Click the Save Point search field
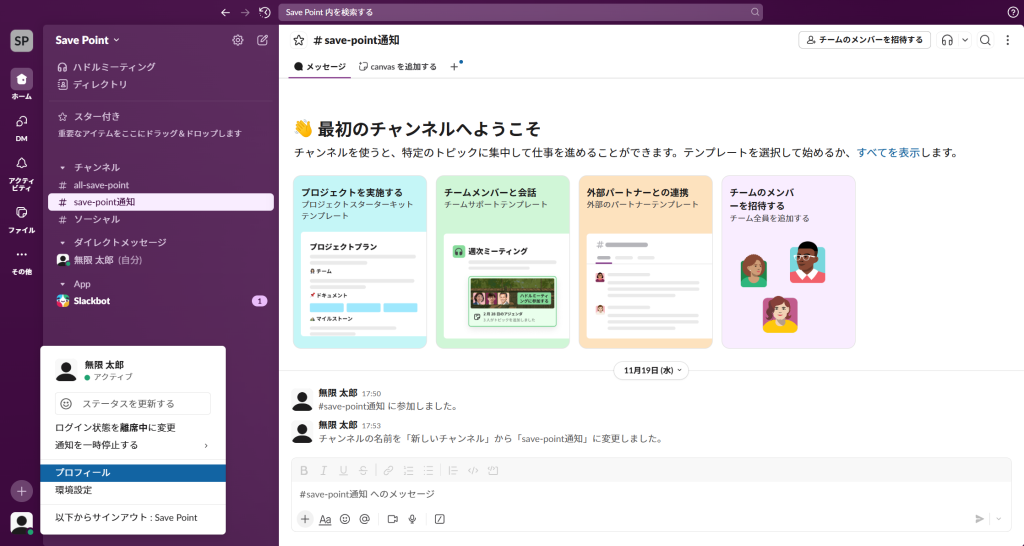1024x546 pixels. point(520,12)
